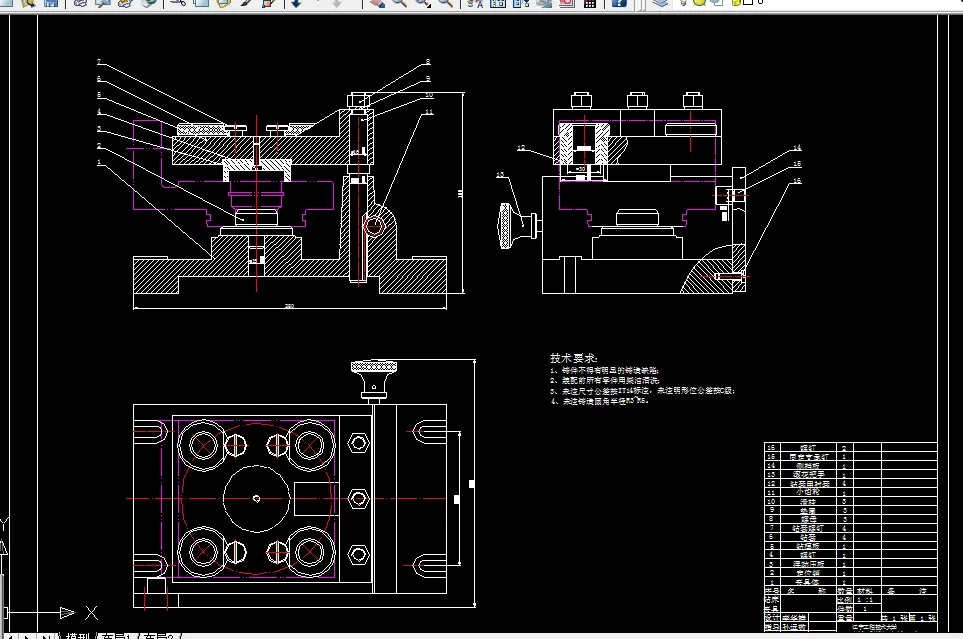This screenshot has height=639, width=963.
Task: Paste from clipboard using the Paste icon
Action: tap(224, 2)
